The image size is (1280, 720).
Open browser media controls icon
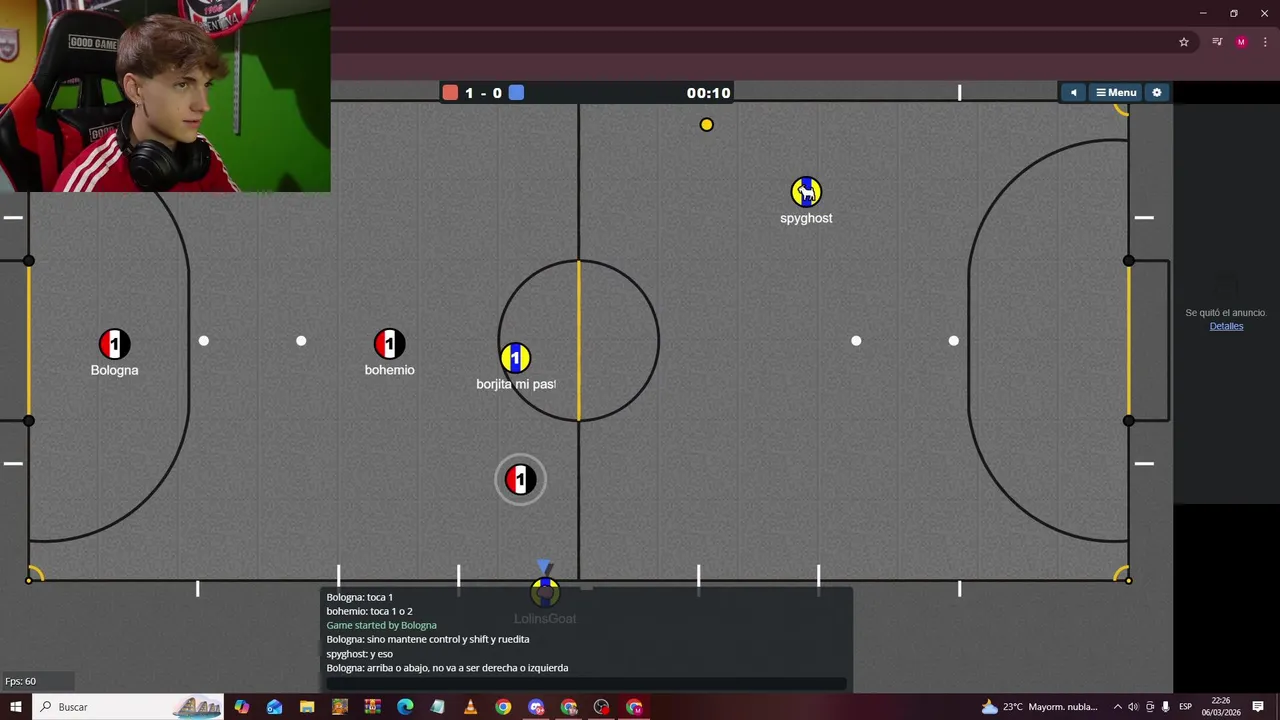[1217, 42]
